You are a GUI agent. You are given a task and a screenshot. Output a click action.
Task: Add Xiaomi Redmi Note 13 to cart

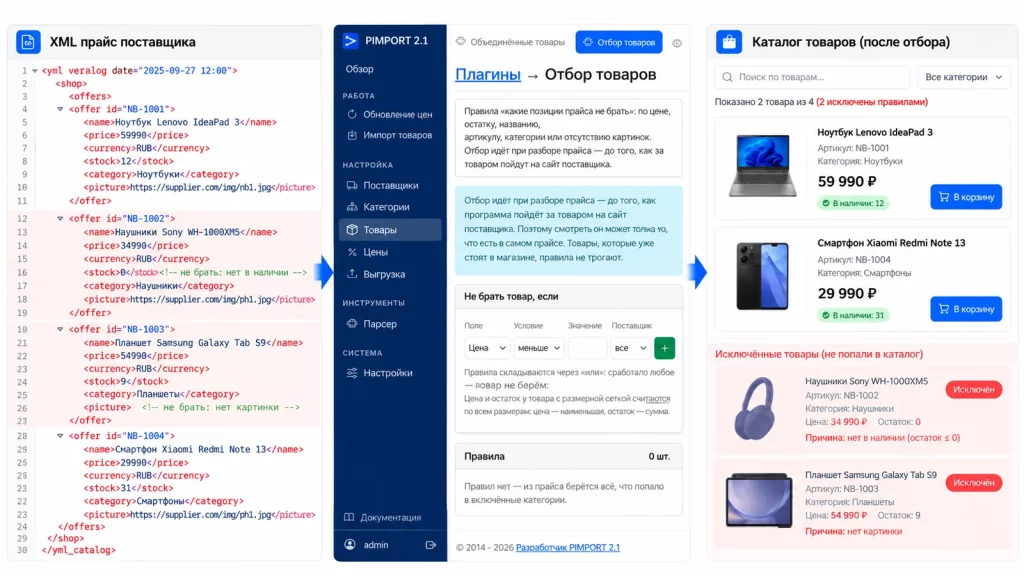coord(966,309)
